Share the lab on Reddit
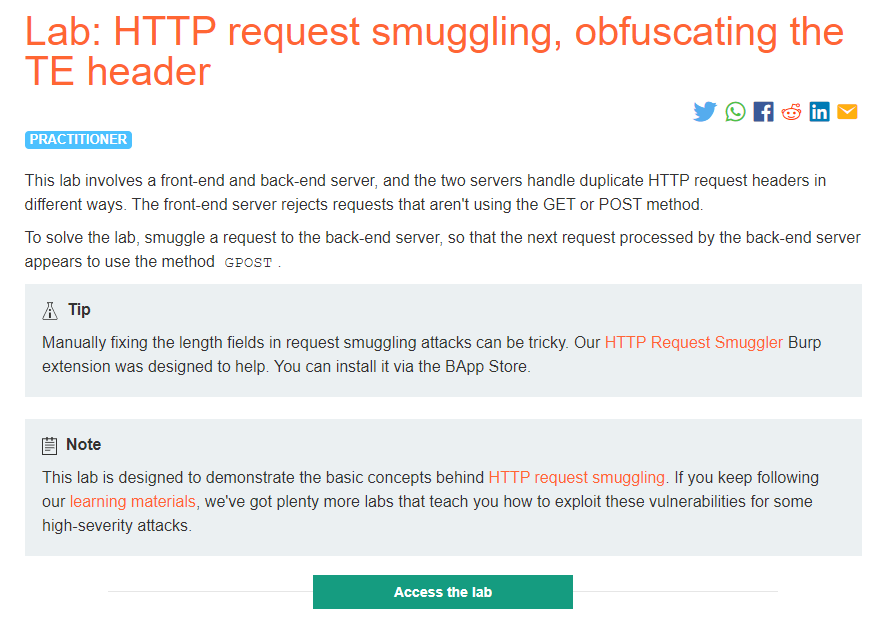 (x=791, y=111)
